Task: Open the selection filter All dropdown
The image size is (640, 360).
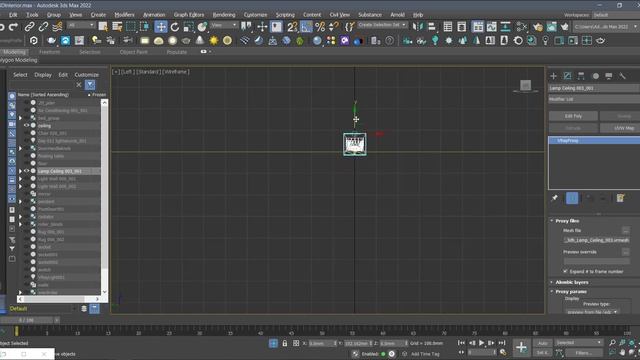Action: pyautogui.click(x=81, y=25)
